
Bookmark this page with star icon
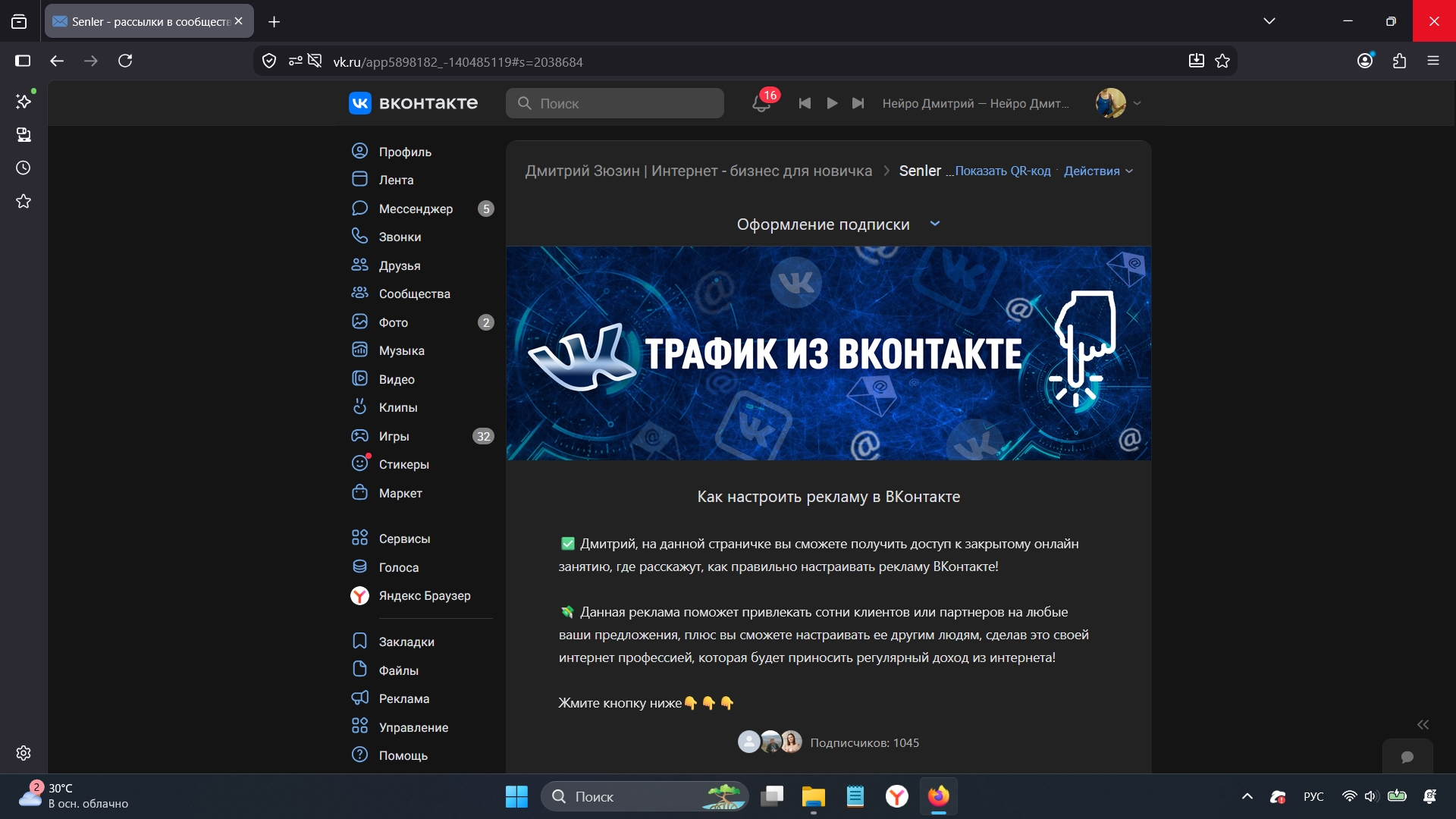tap(1222, 61)
